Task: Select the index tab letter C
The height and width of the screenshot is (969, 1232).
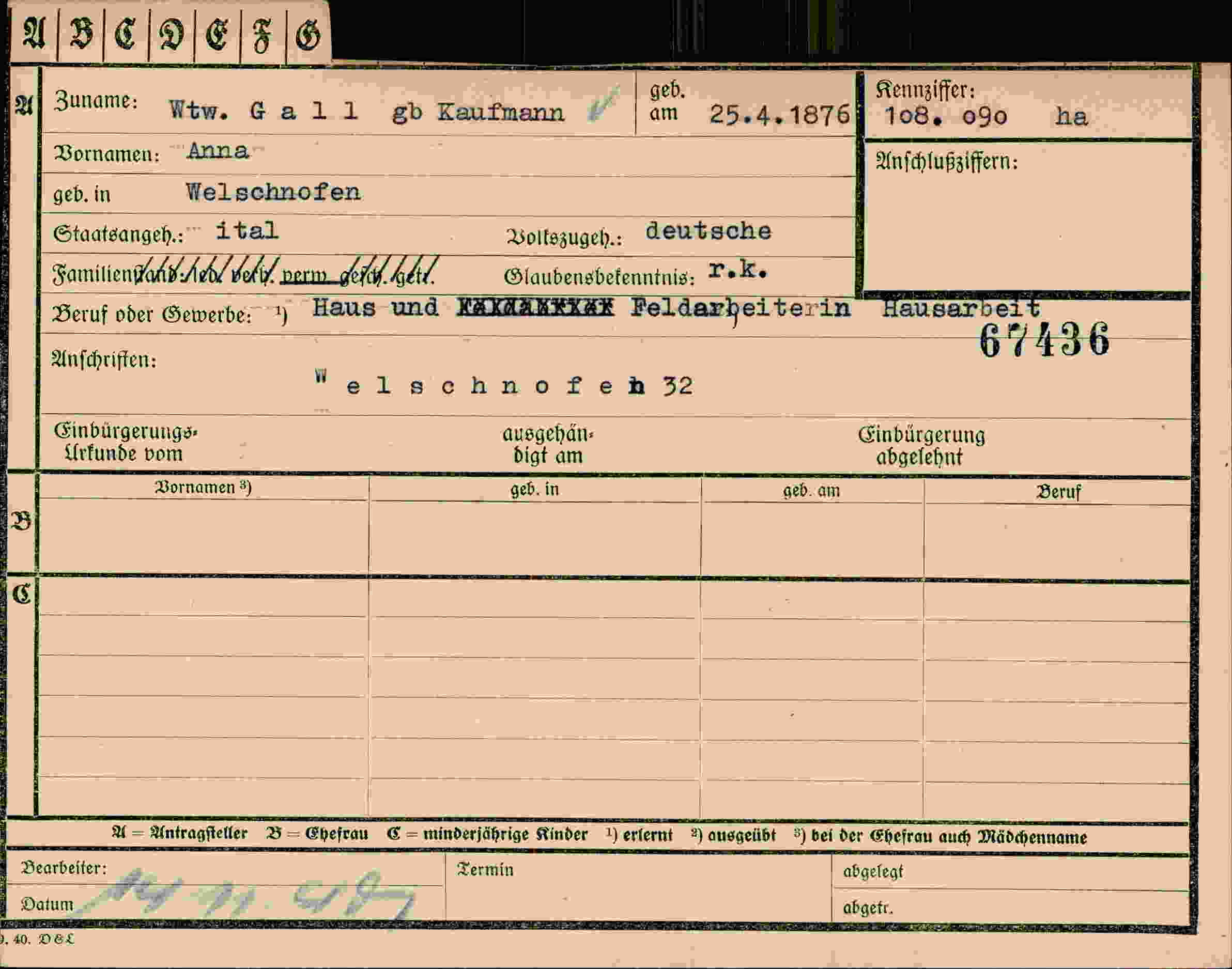Action: click(x=126, y=34)
